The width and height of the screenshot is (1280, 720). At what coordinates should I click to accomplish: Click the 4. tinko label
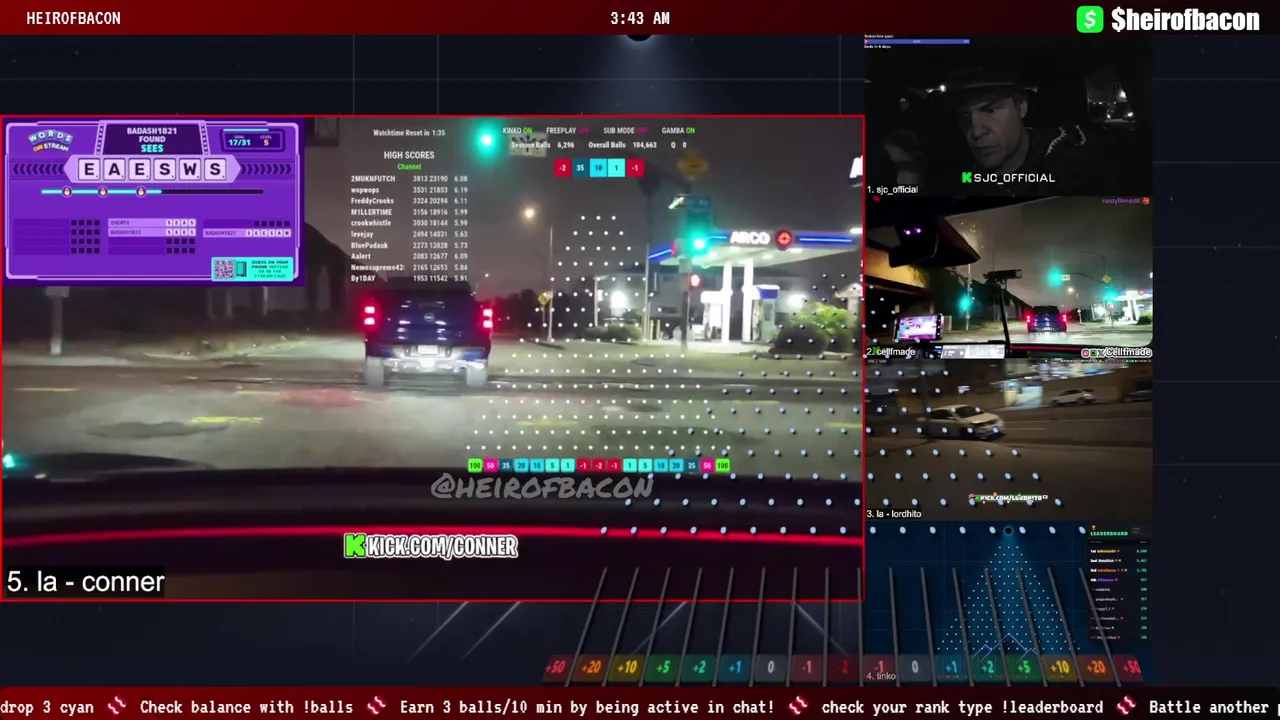click(x=882, y=677)
